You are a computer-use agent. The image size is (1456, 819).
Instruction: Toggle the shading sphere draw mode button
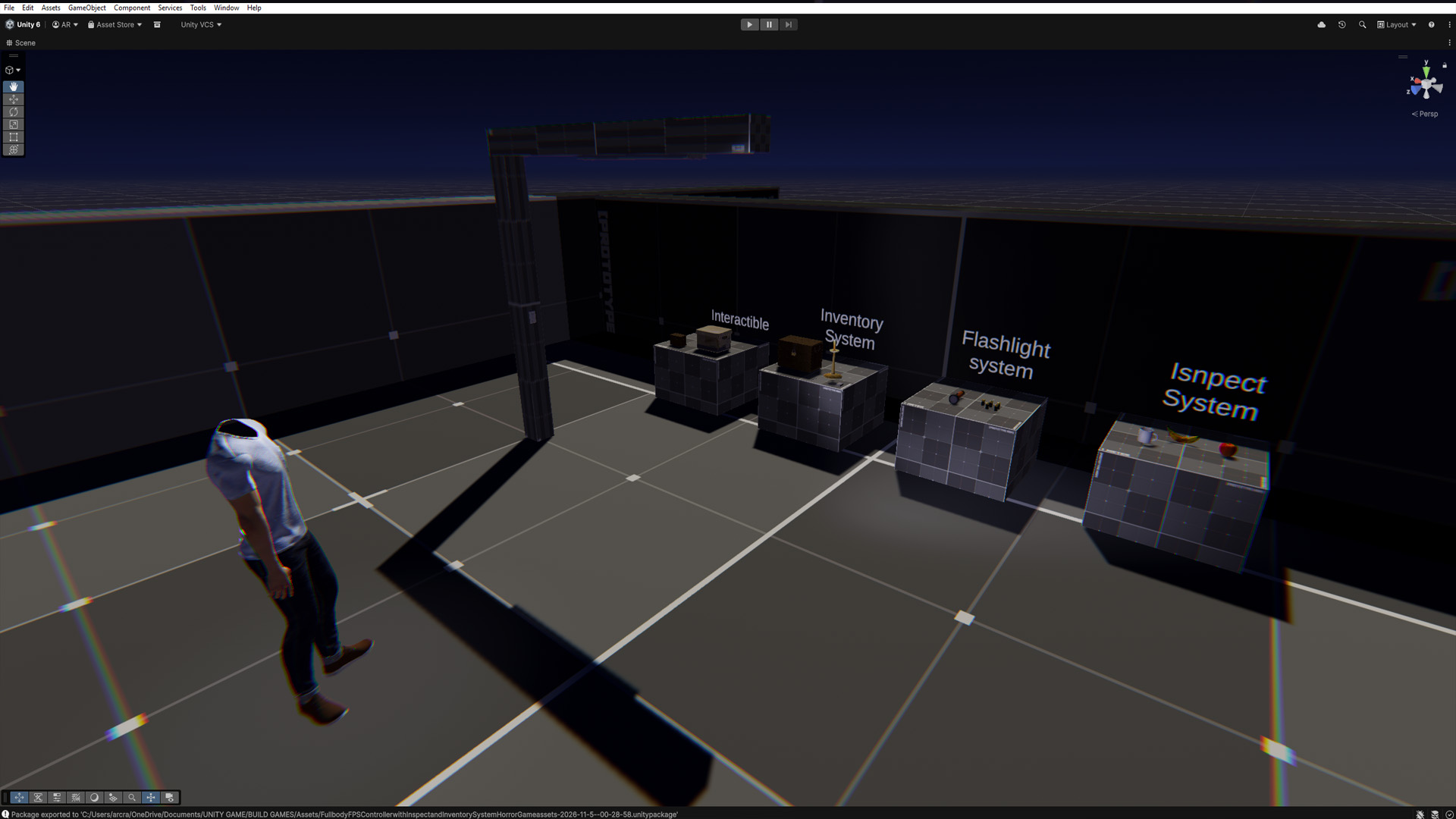(x=95, y=797)
